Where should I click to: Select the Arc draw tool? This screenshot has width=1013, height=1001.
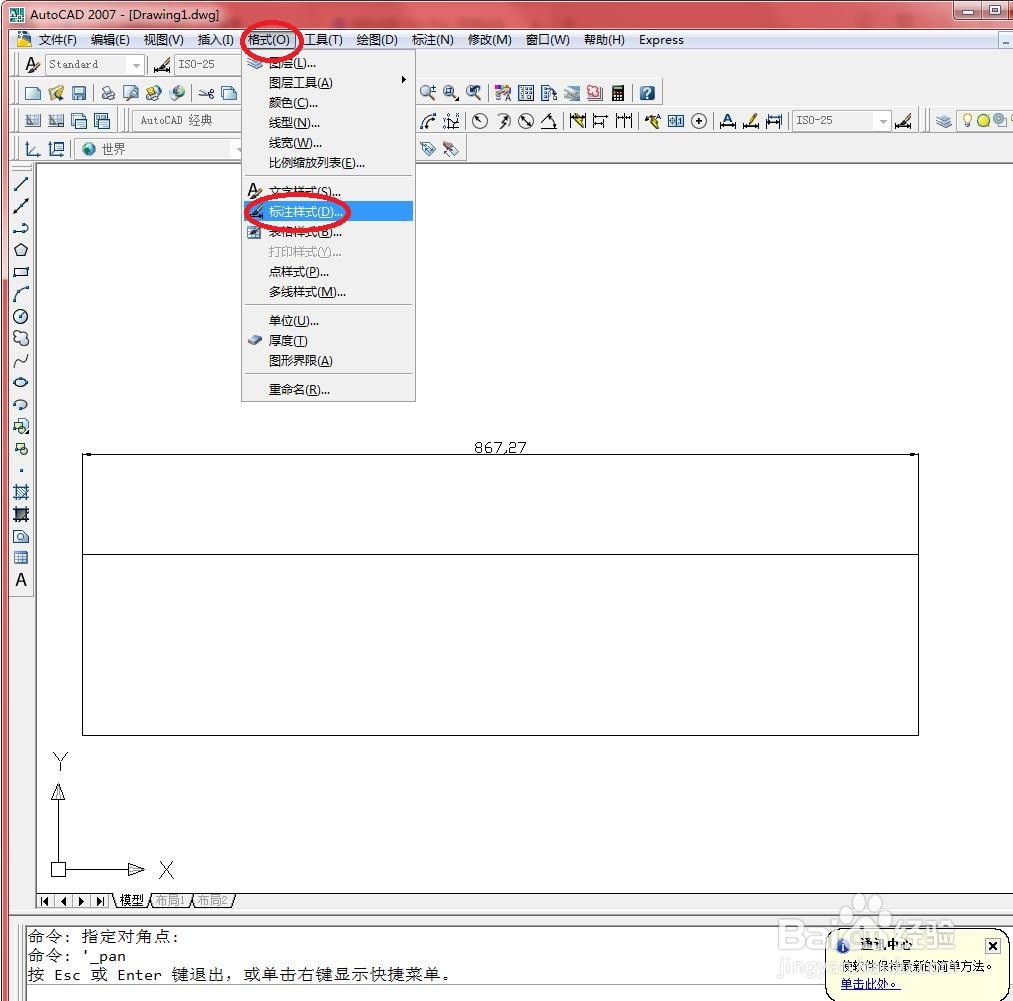click(21, 294)
